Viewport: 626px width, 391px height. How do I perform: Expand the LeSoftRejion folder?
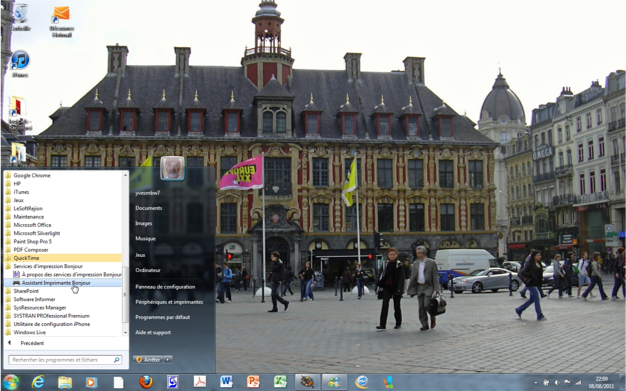coord(63,208)
